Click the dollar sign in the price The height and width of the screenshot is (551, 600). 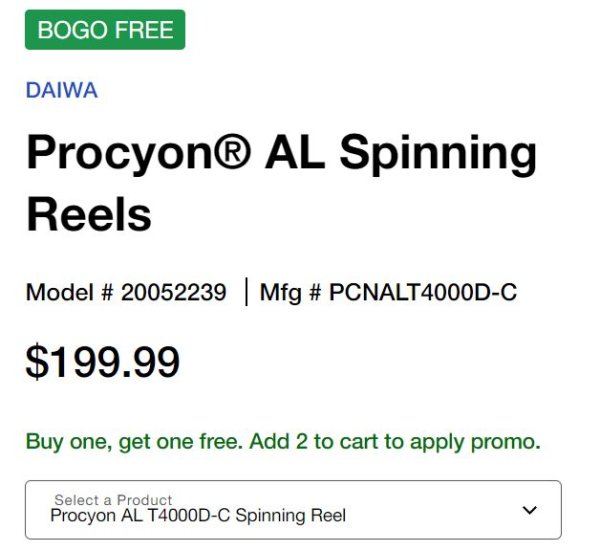[x=37, y=362]
